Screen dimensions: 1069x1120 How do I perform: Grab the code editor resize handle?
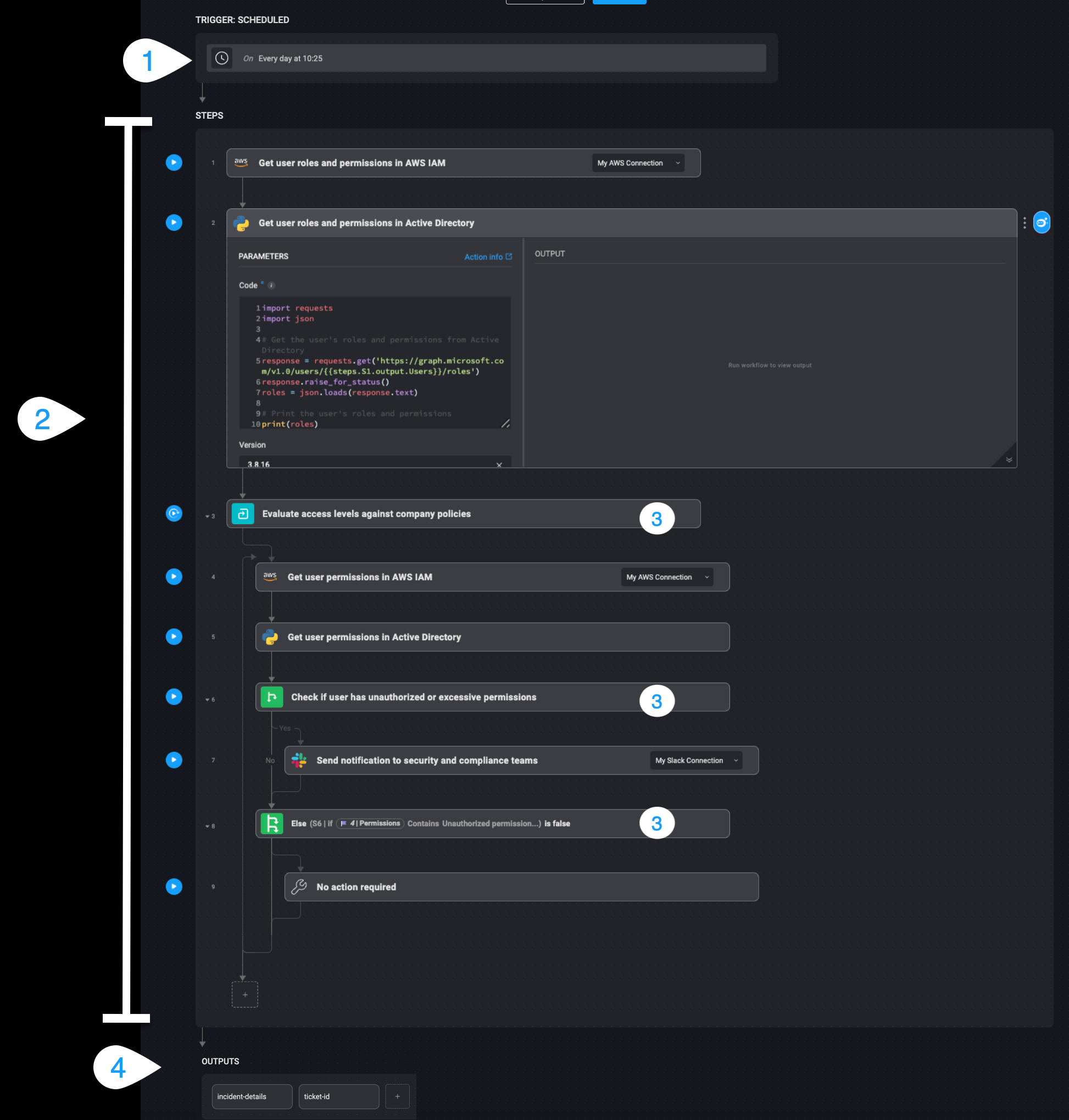click(x=505, y=423)
